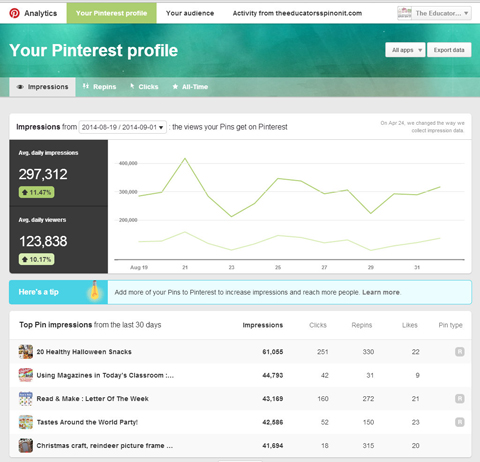The height and width of the screenshot is (462, 480).
Task: Click Rich Pin icon on Read & Make row
Action: coord(460,399)
